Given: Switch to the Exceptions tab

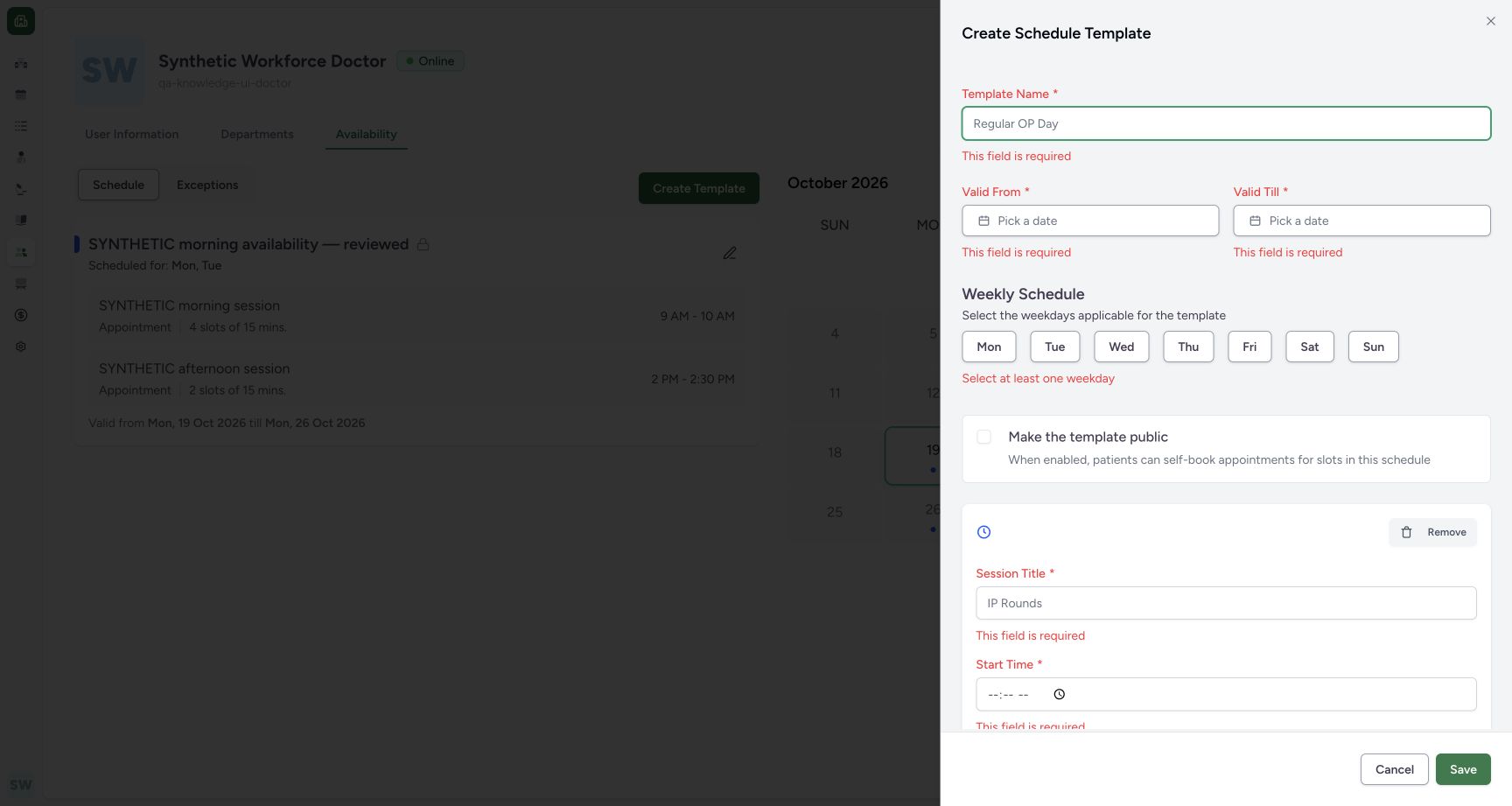Looking at the screenshot, I should pyautogui.click(x=207, y=185).
